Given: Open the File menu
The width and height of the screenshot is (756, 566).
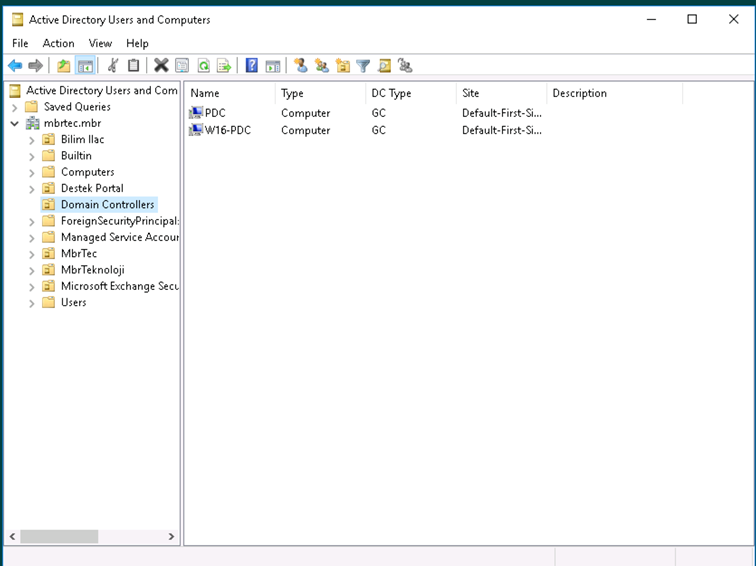Looking at the screenshot, I should pos(20,43).
